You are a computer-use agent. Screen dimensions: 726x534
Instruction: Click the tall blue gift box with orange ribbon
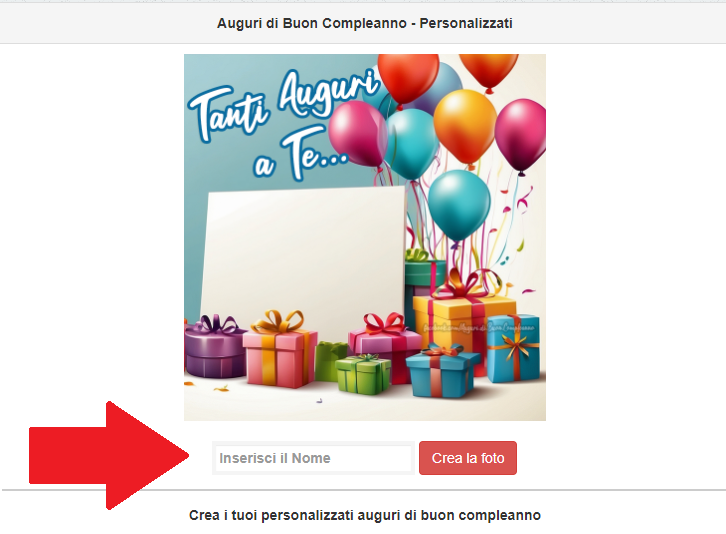coord(513,348)
